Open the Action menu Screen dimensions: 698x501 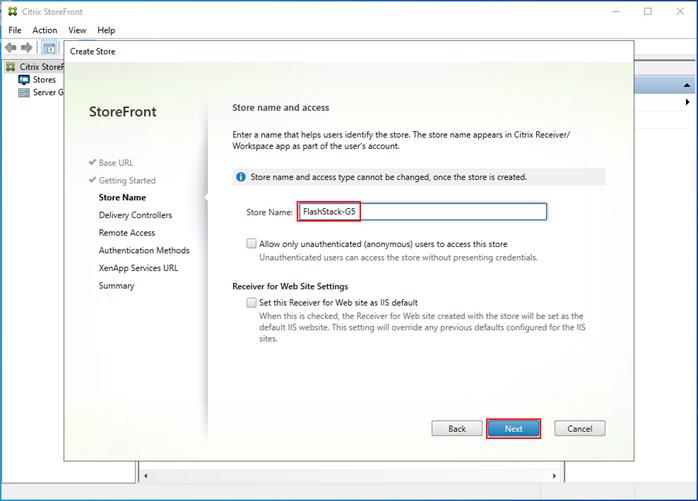45,30
